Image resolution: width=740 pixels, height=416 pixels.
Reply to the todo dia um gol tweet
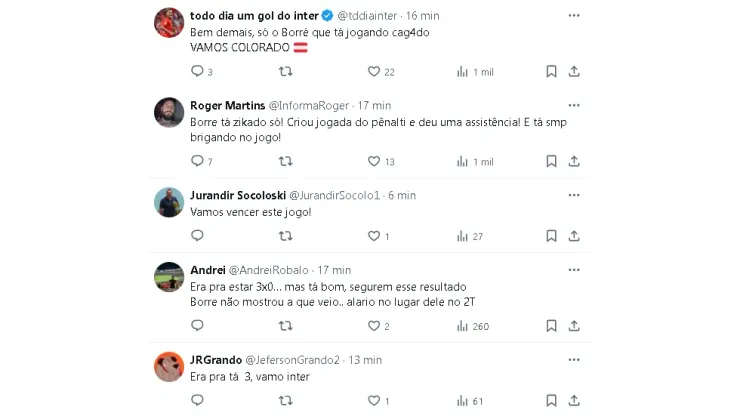click(x=197, y=71)
